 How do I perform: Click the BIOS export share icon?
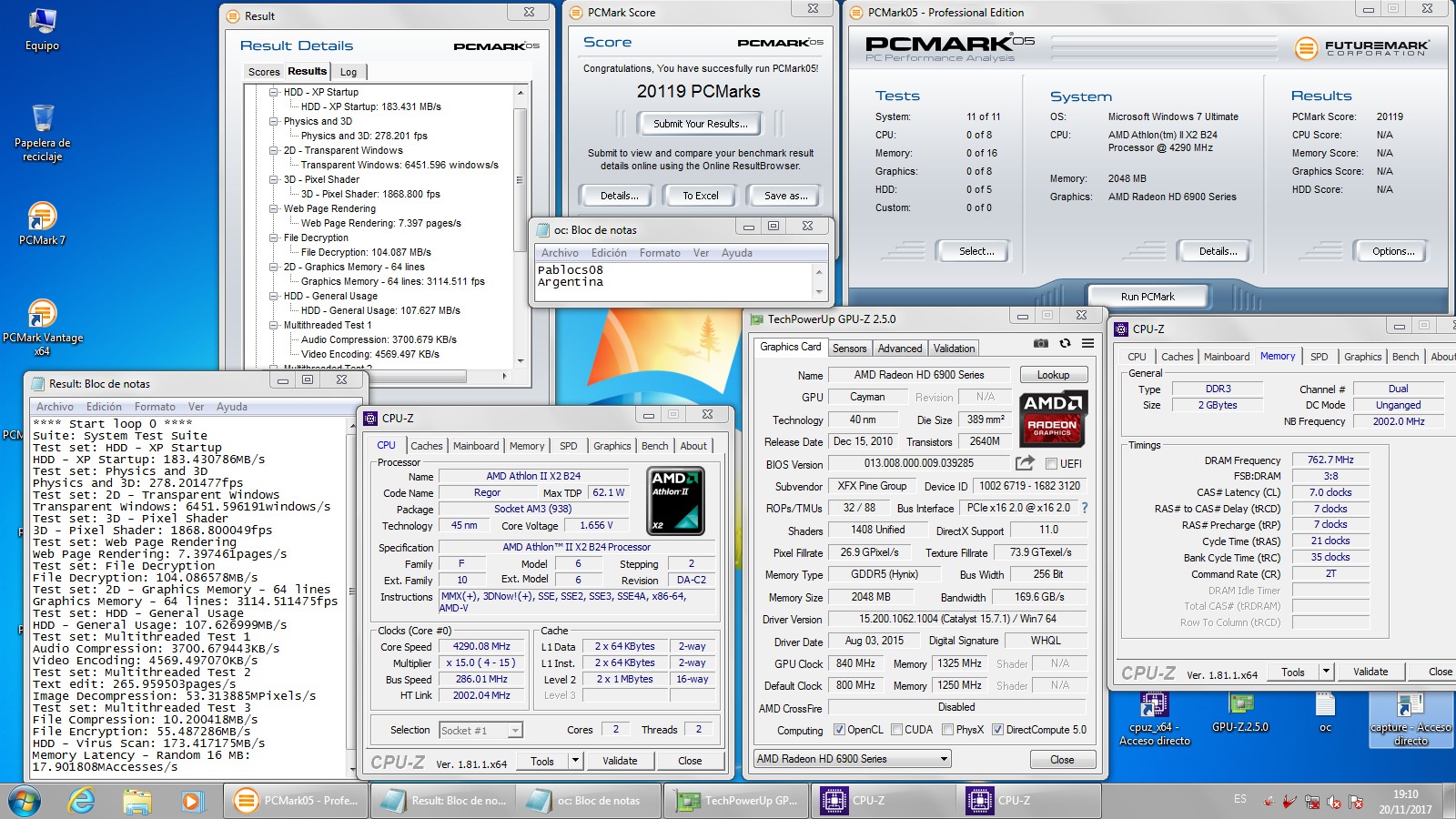[x=1025, y=463]
